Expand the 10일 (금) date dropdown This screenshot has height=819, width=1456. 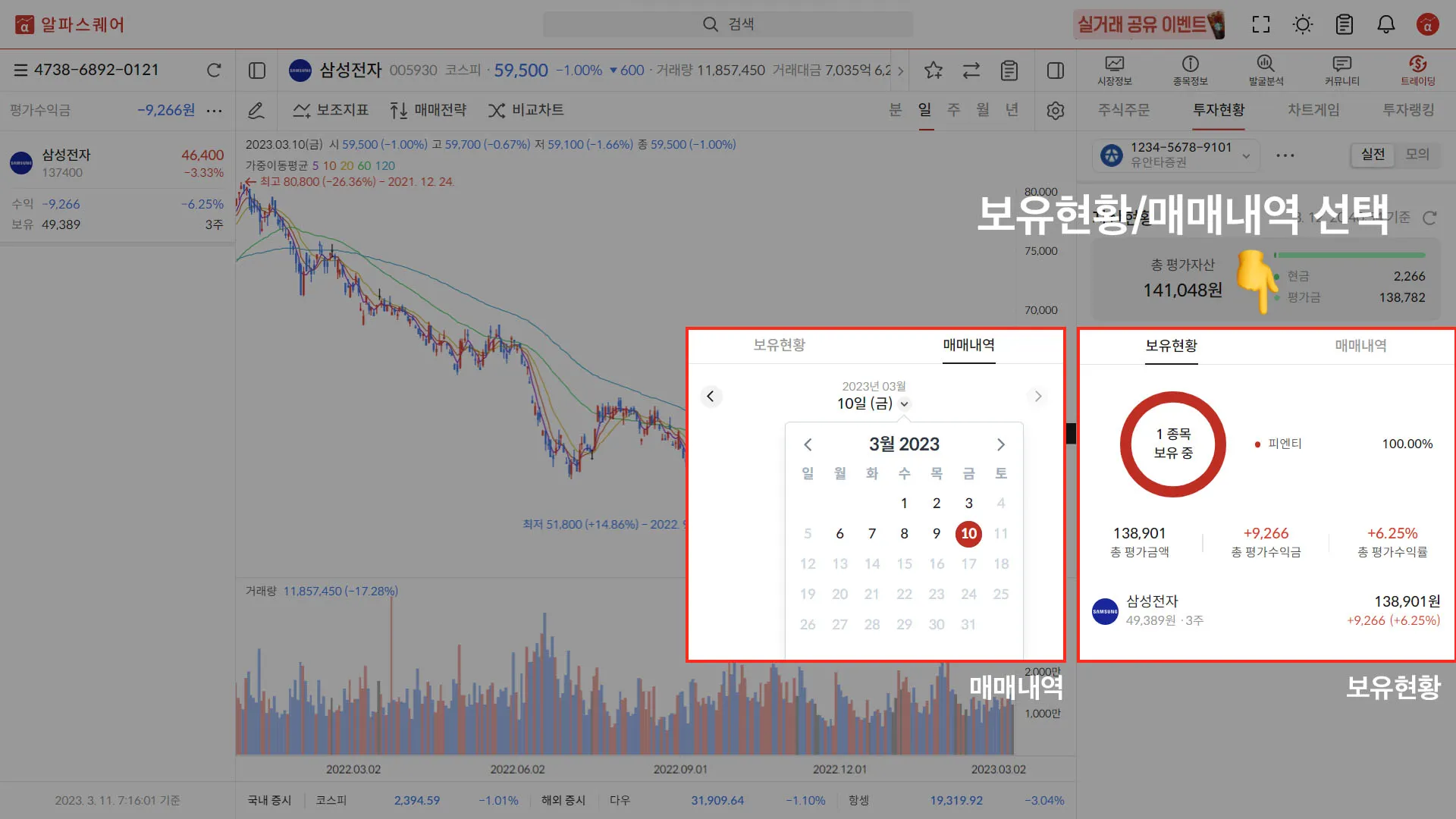pyautogui.click(x=904, y=404)
